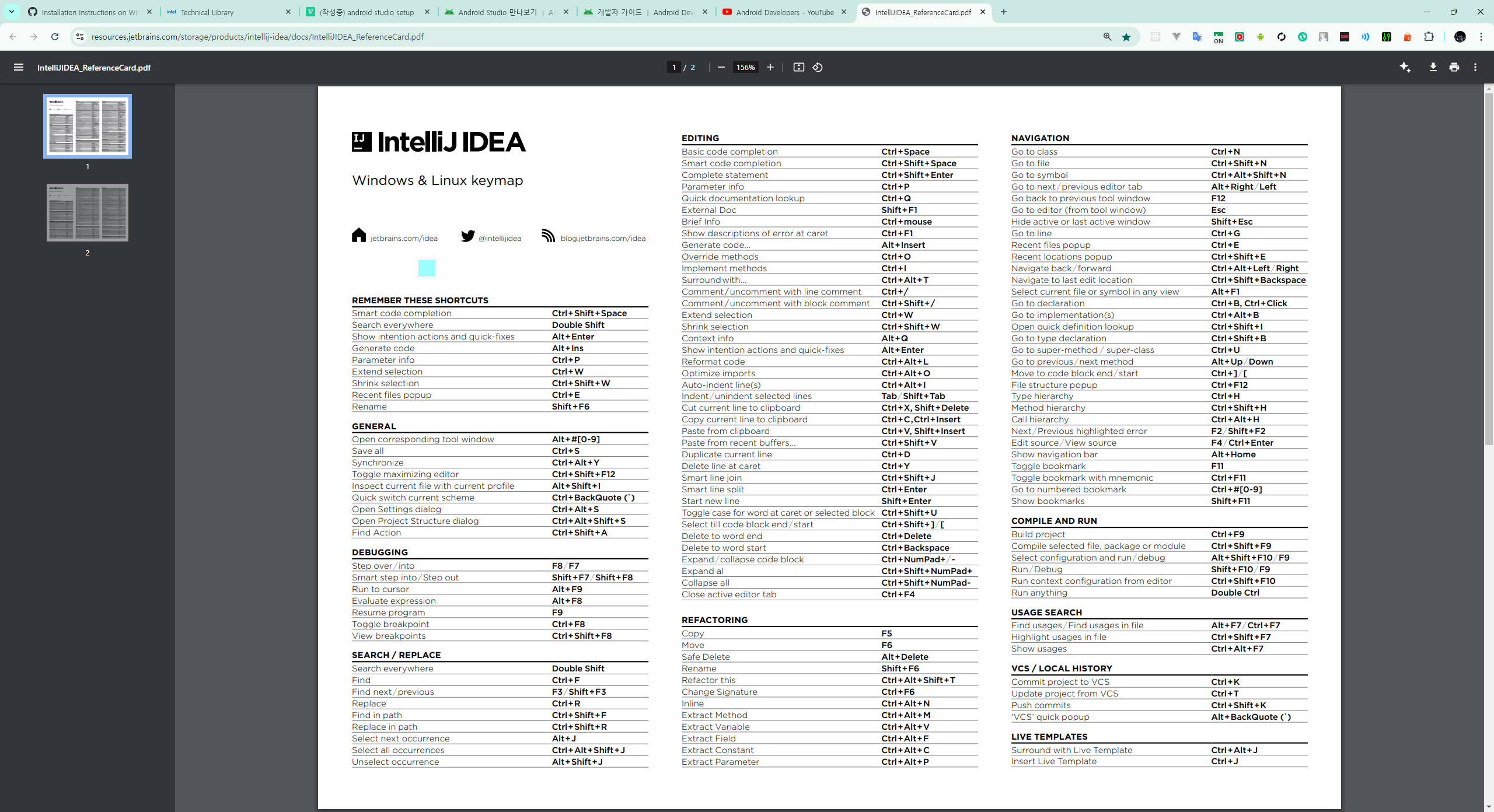Print the PDF document
Screen dimensions: 1494x812
1454,67
